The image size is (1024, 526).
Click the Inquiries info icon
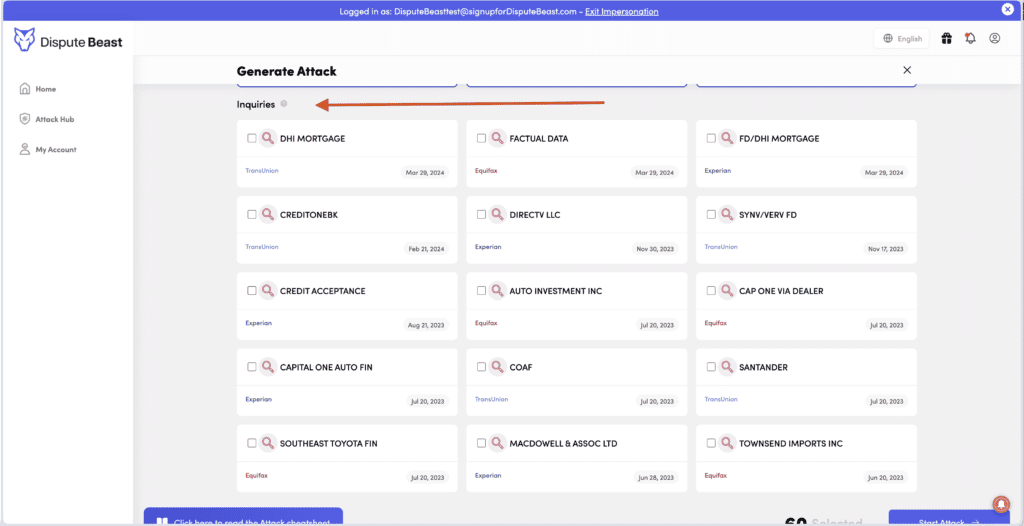tap(284, 104)
